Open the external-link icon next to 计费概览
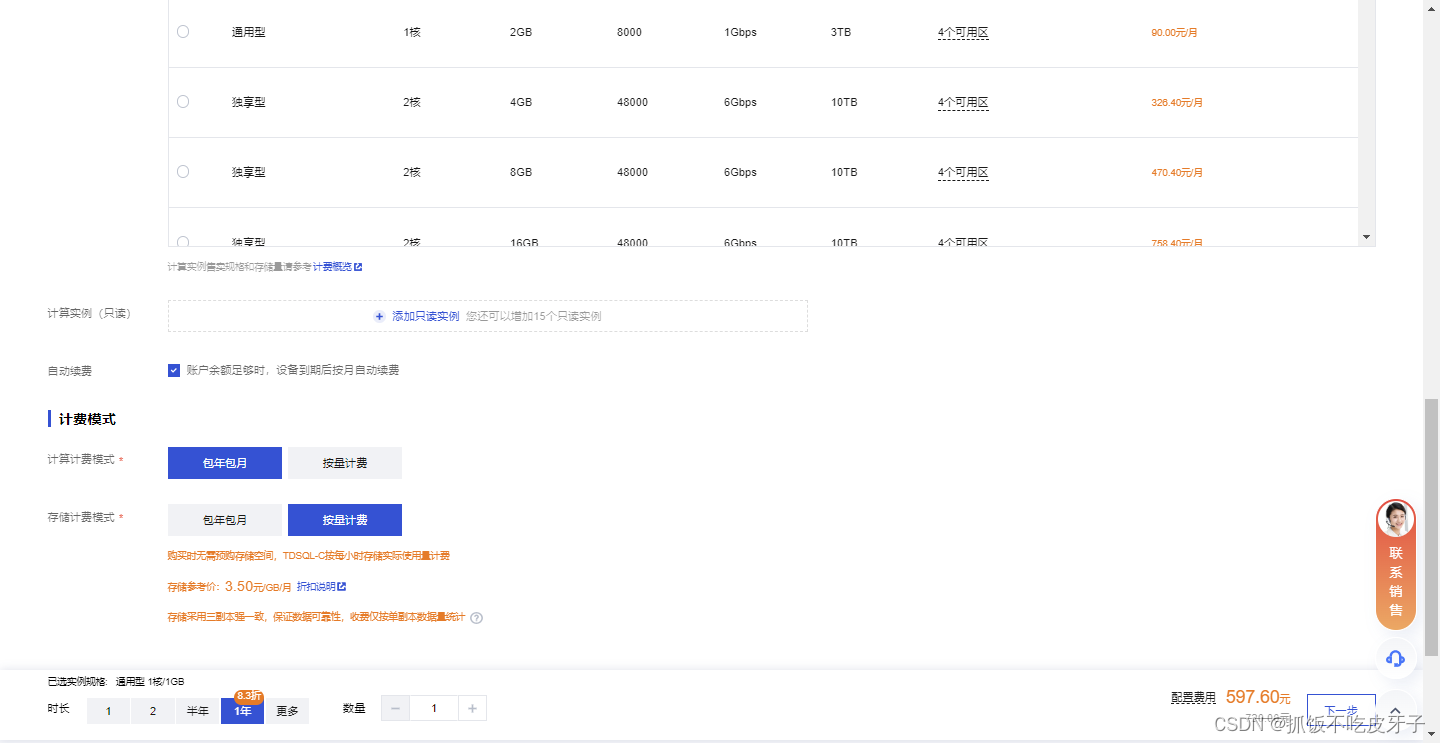This screenshot has height=743, width=1440. [358, 266]
